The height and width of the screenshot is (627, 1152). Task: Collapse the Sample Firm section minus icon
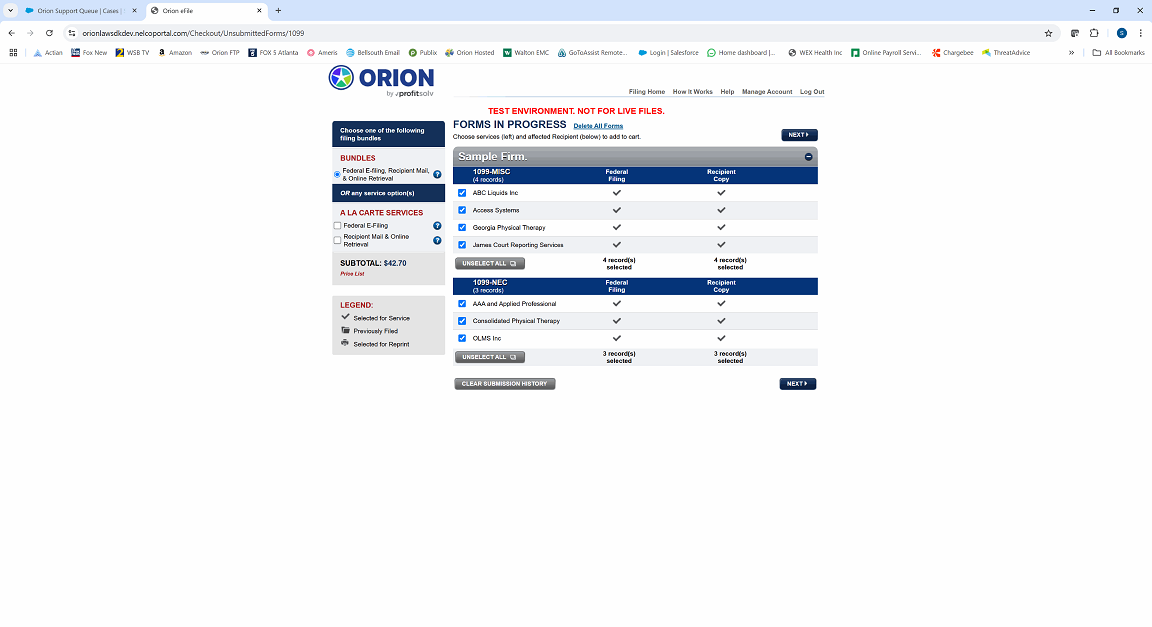(x=808, y=157)
